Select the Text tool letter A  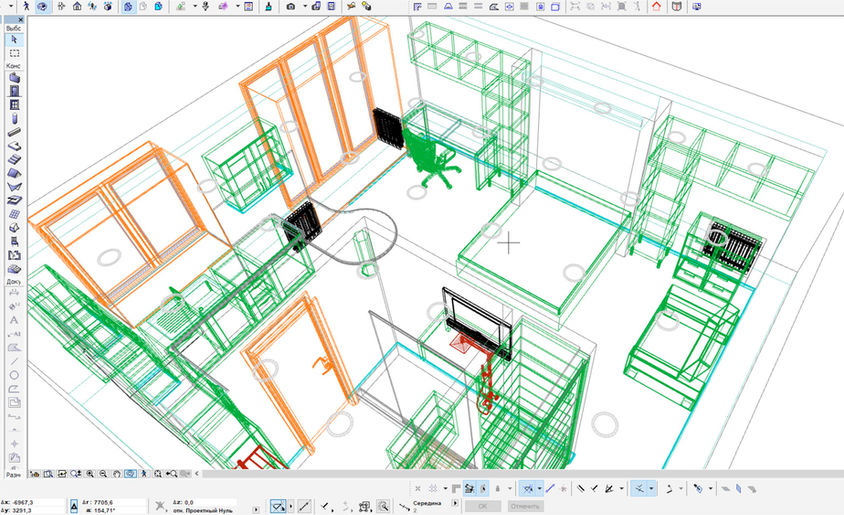14,320
